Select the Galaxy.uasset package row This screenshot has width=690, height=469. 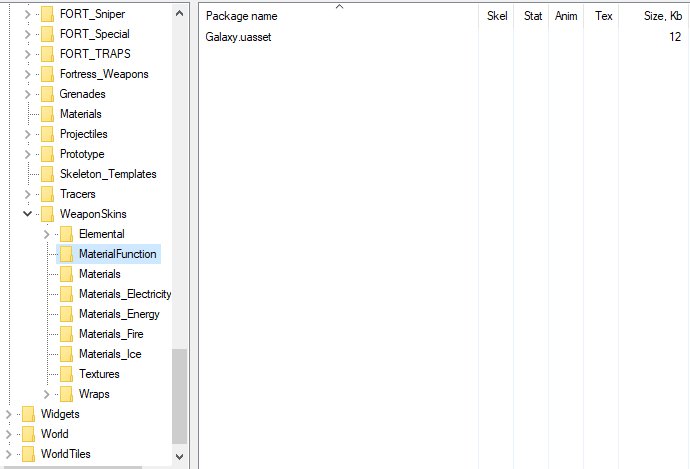tap(444, 37)
